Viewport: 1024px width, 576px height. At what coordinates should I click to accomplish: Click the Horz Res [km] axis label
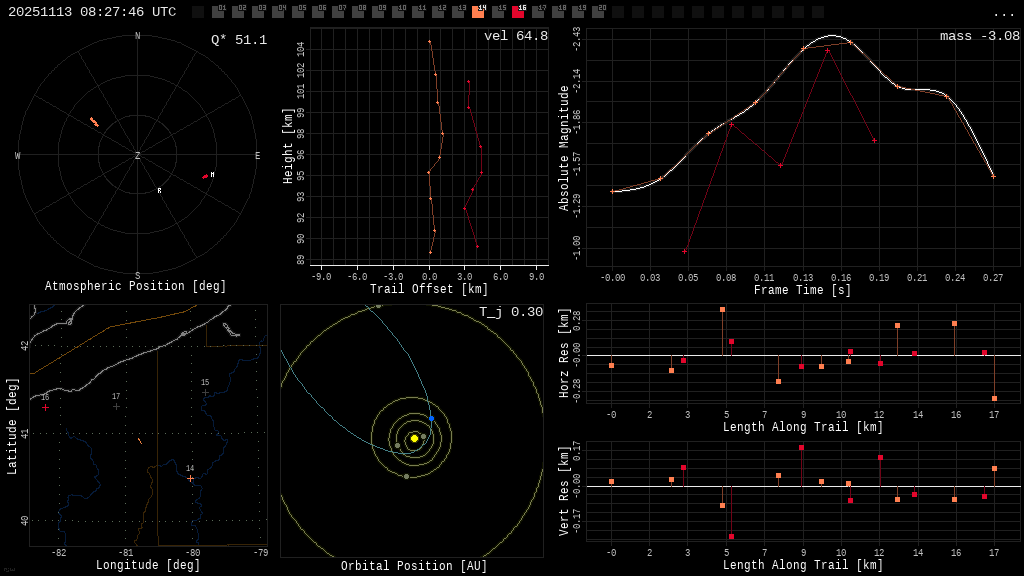(x=564, y=353)
